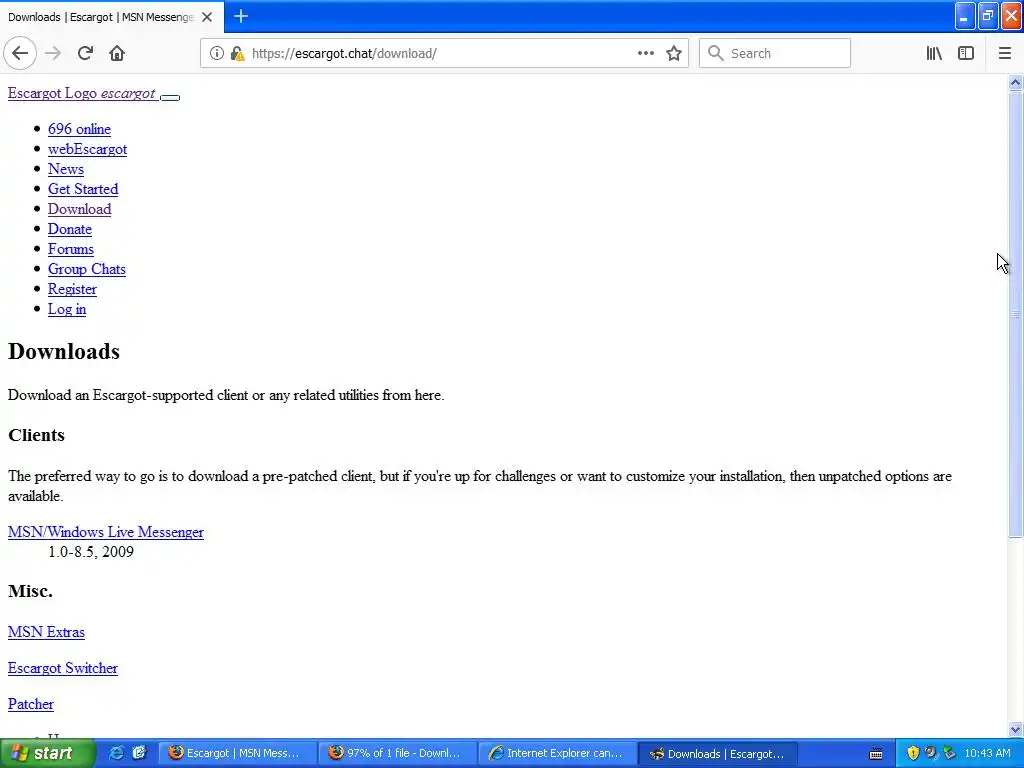Open the Windows Start menu
The image size is (1024, 768).
47,753
